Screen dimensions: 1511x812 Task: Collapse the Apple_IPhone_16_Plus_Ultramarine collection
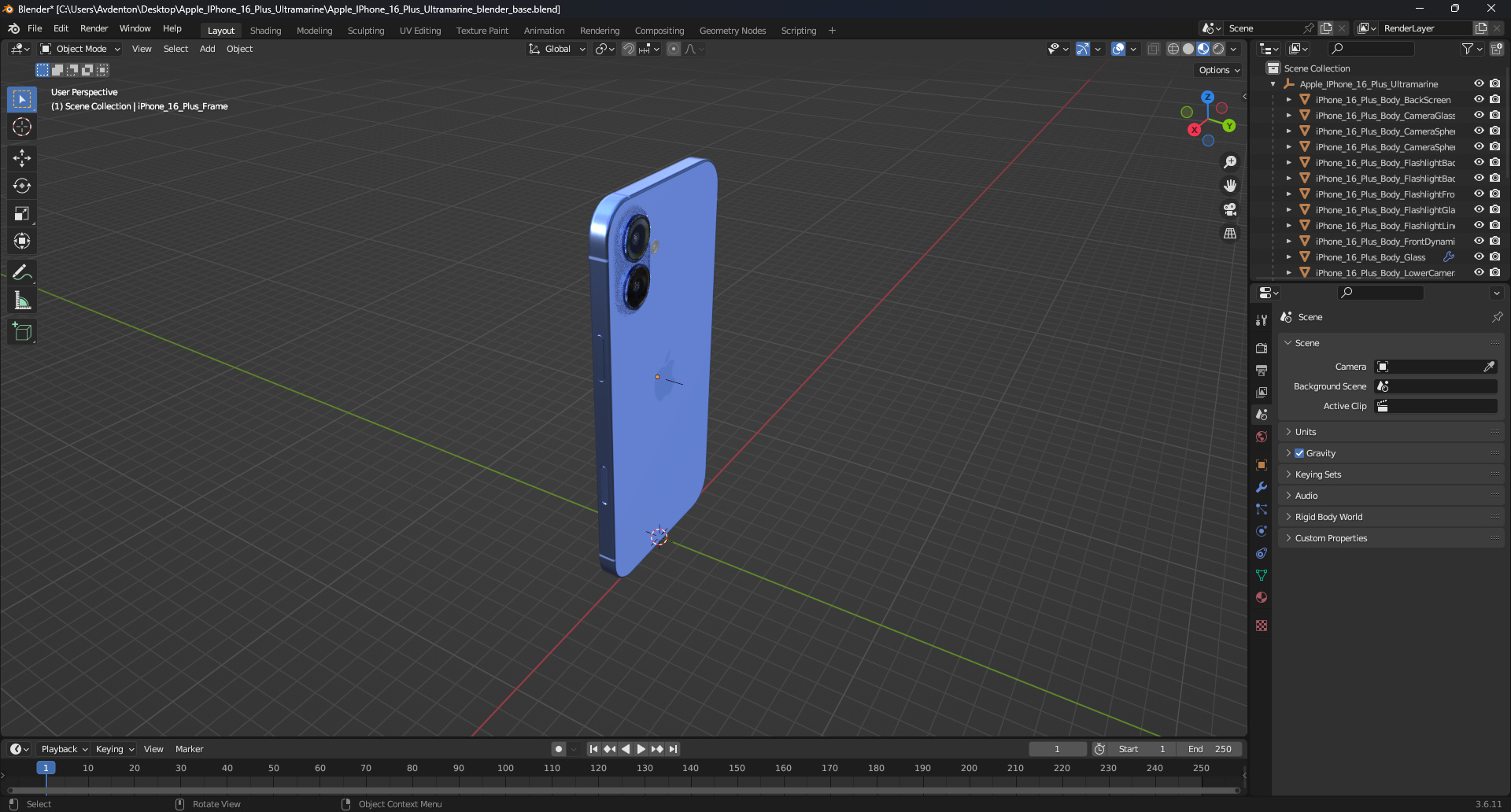click(x=1273, y=84)
